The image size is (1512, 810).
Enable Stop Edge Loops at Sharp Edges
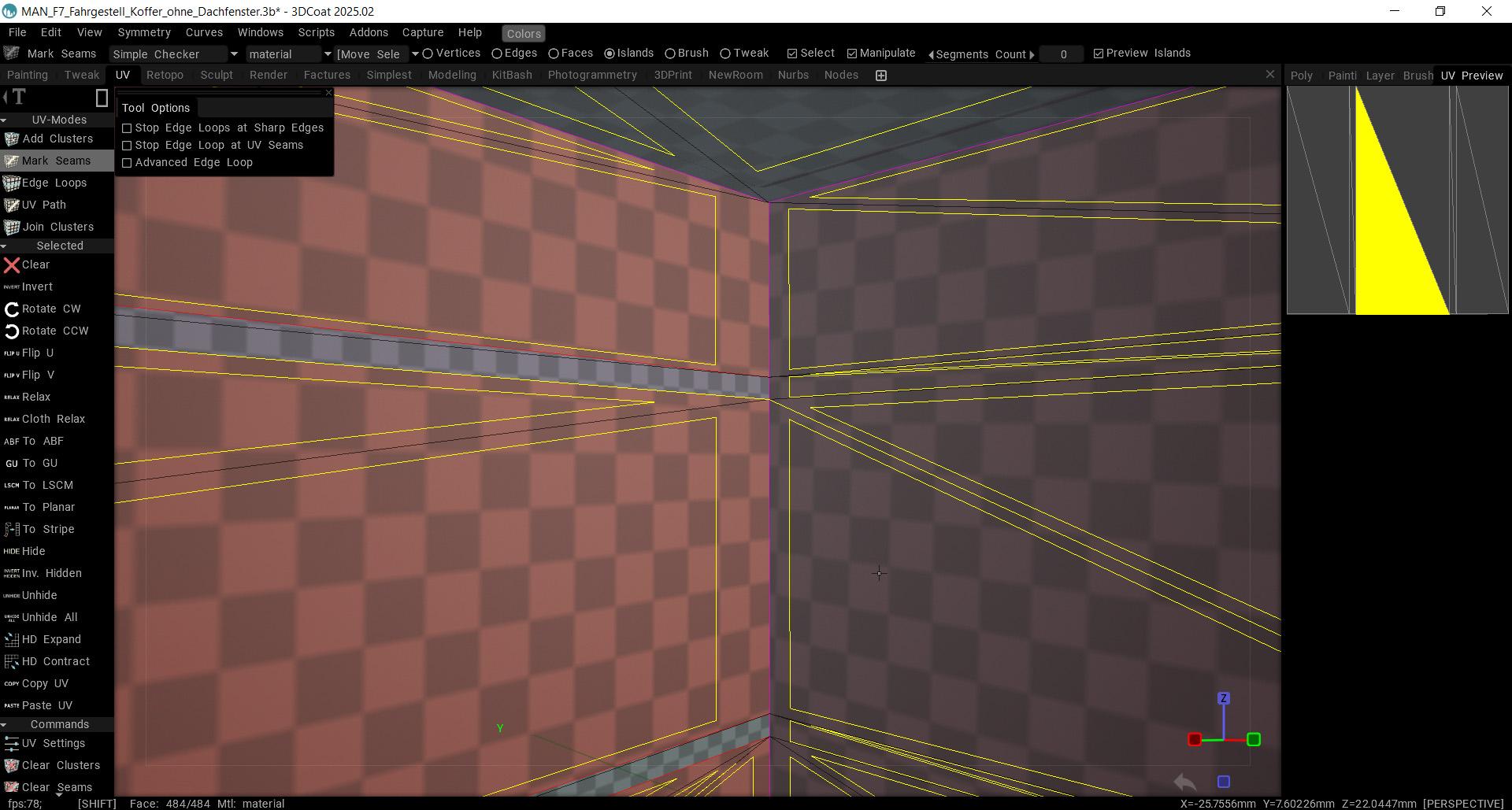[x=127, y=128]
